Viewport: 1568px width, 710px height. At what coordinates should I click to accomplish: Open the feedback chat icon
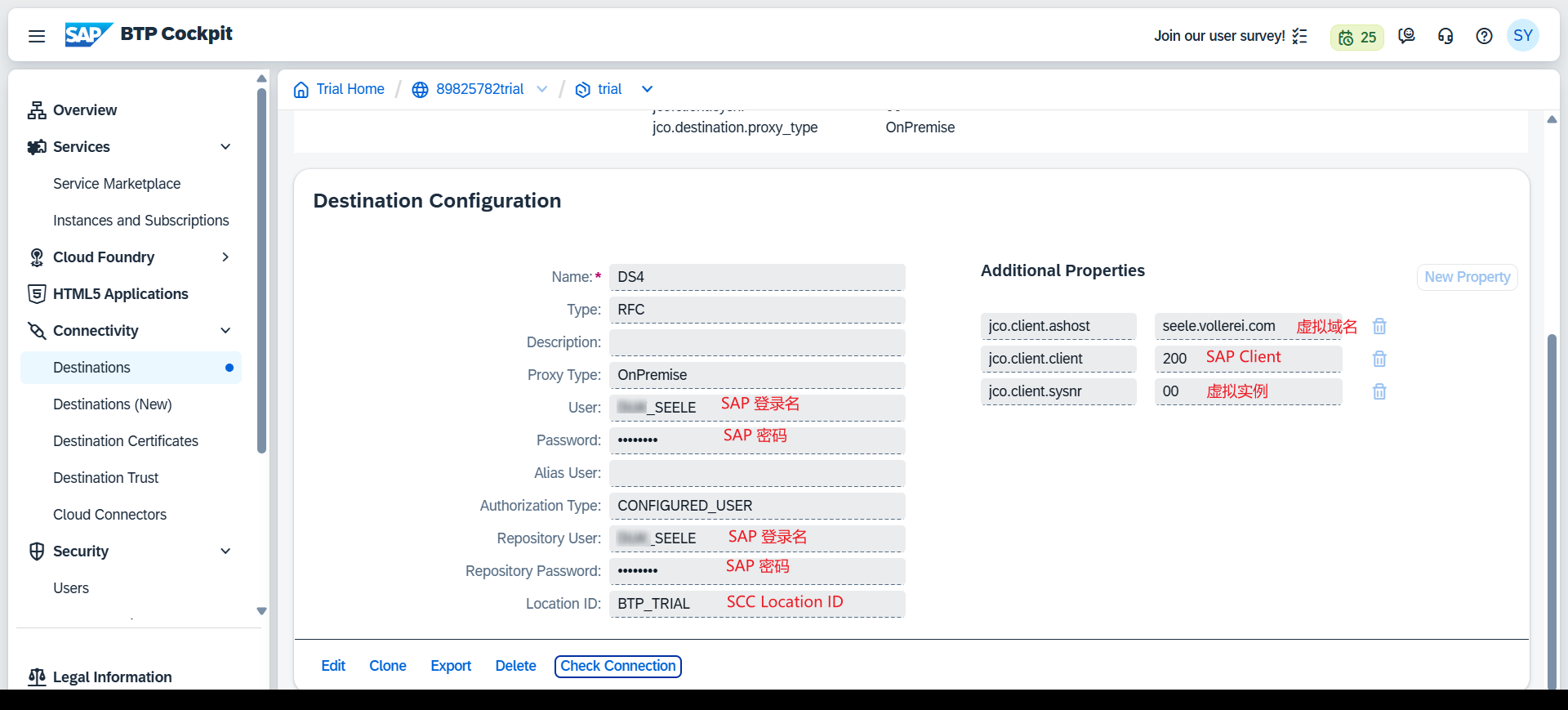tap(1406, 36)
